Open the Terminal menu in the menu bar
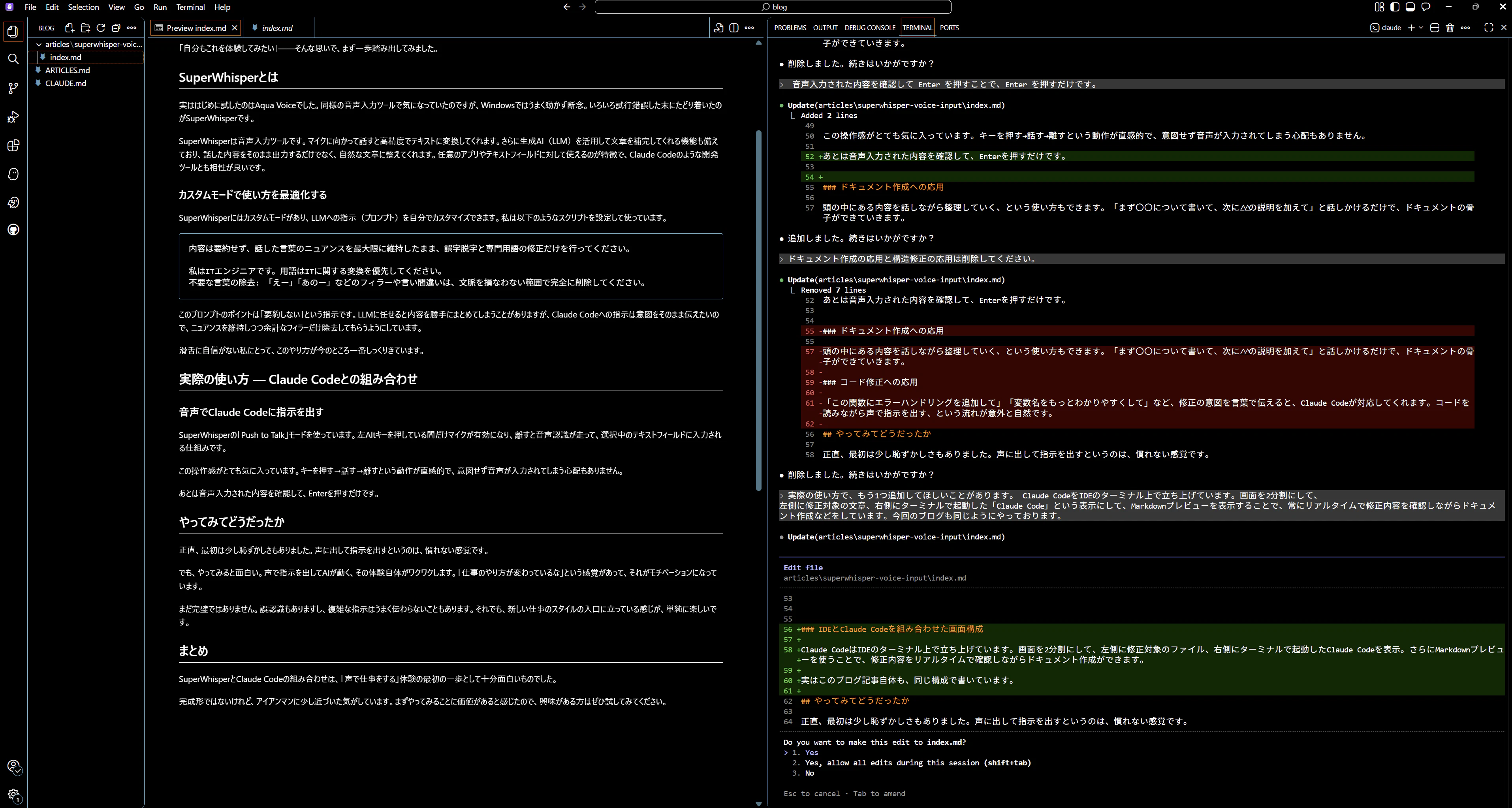 pyautogui.click(x=190, y=7)
